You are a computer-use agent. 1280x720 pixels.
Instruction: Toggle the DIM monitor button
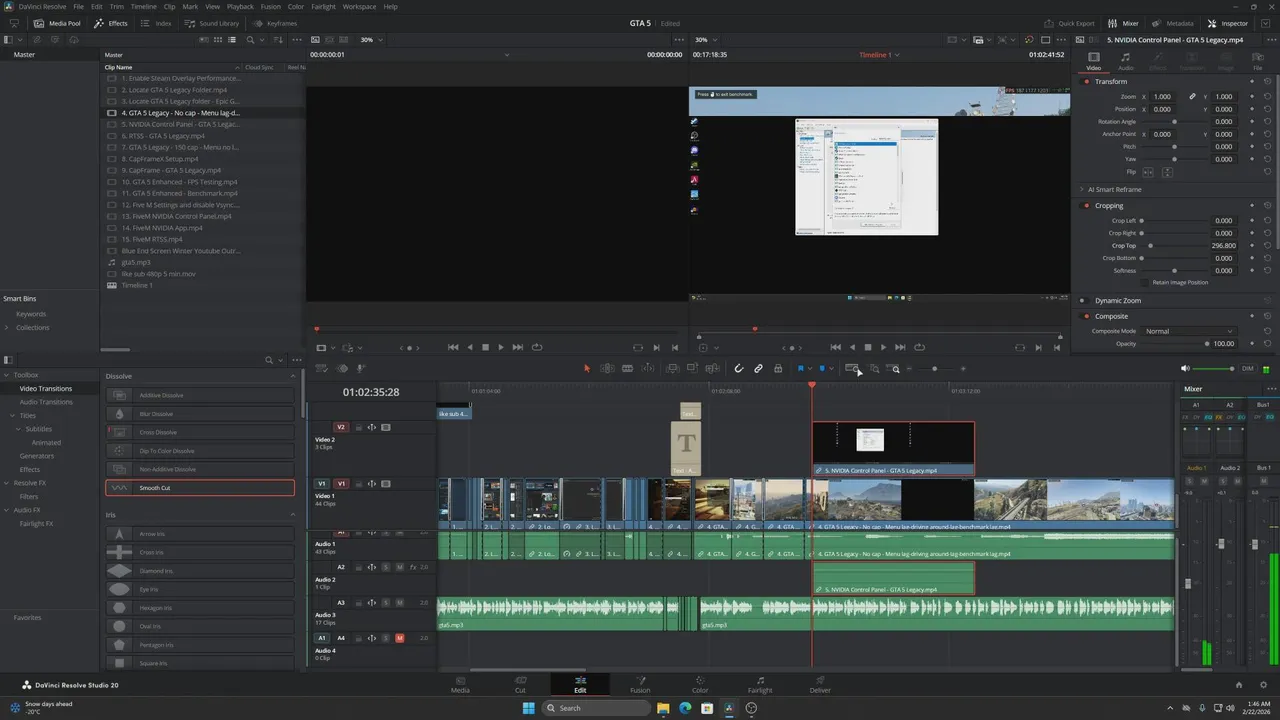[1247, 369]
